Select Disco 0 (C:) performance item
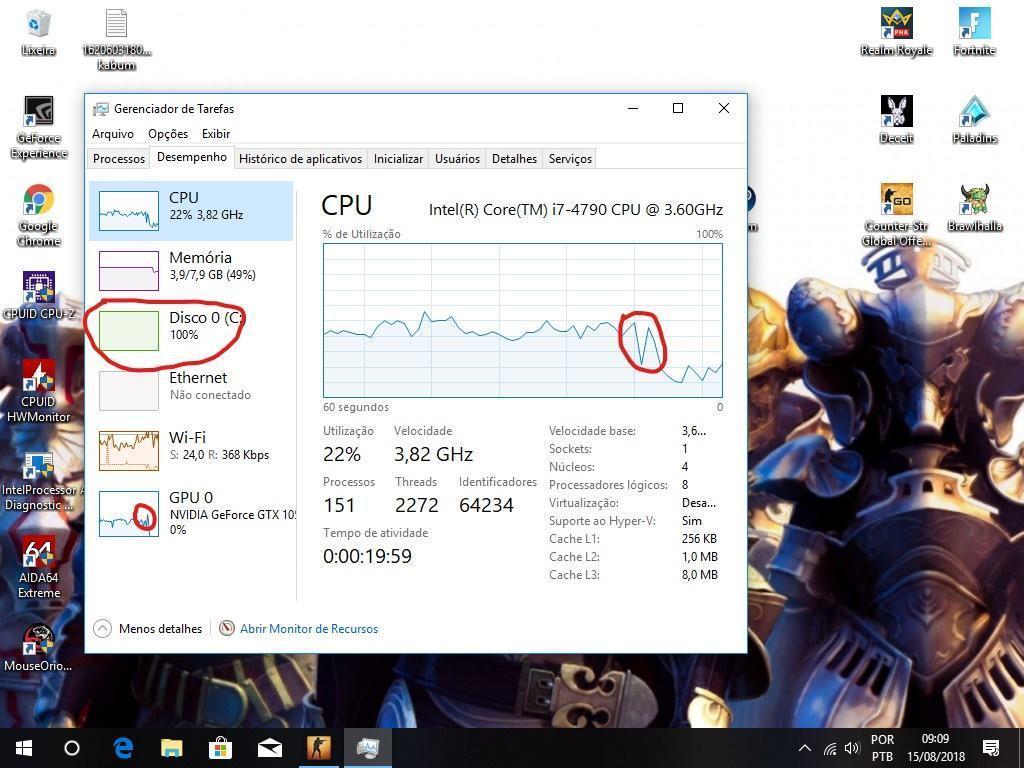The height and width of the screenshot is (768, 1024). click(x=191, y=330)
